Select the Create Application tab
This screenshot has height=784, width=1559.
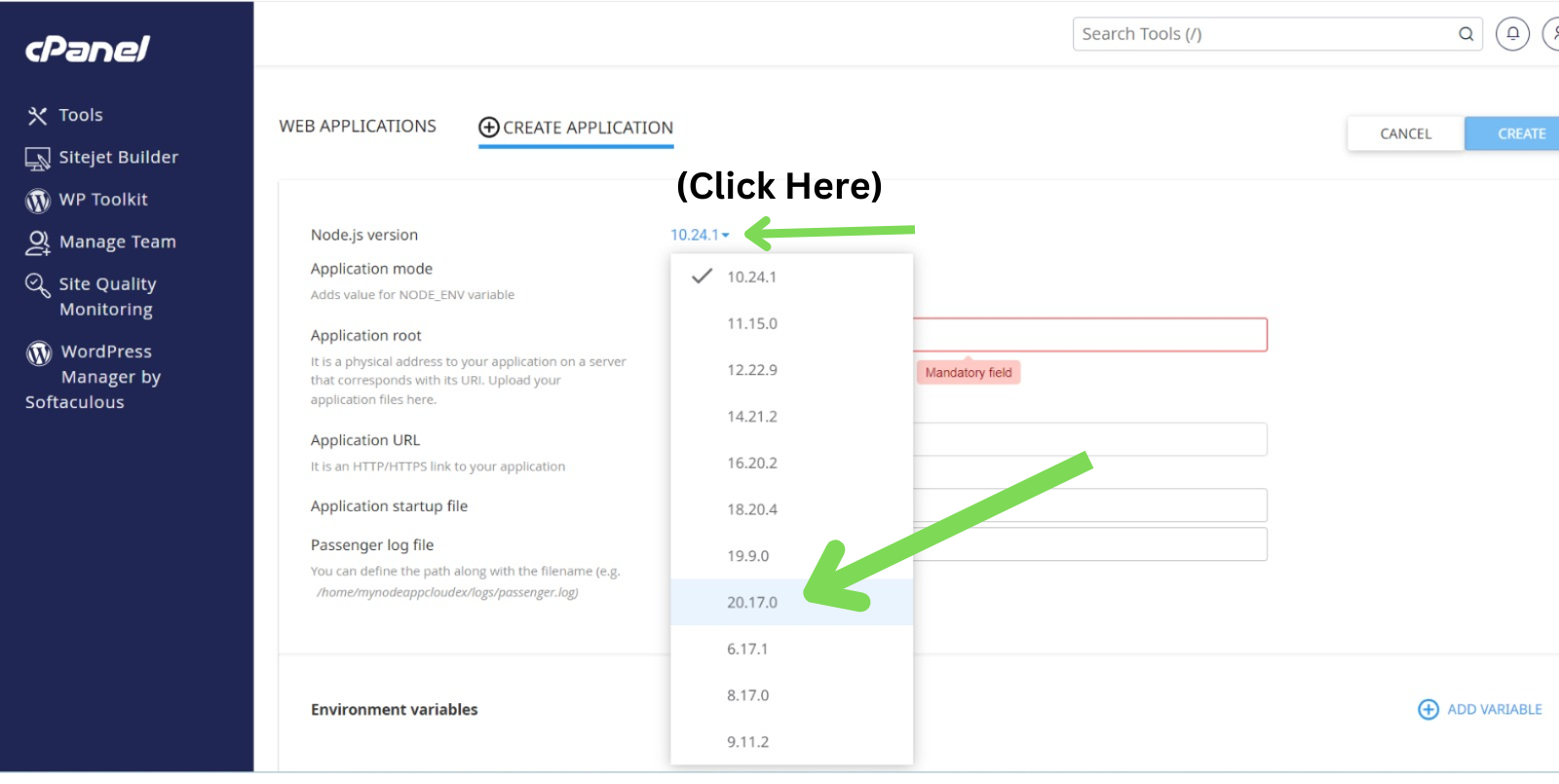(x=576, y=128)
